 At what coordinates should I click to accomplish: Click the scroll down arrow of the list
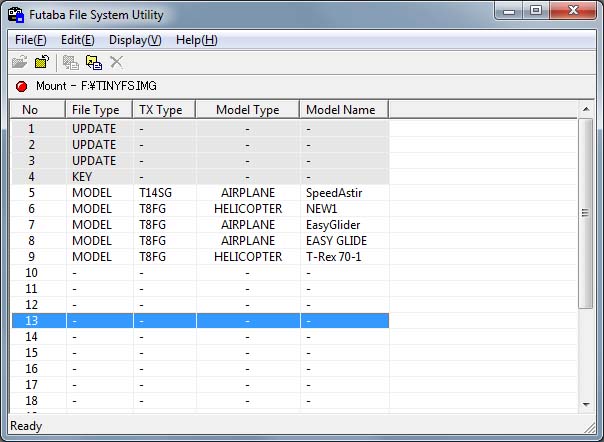(x=586, y=404)
